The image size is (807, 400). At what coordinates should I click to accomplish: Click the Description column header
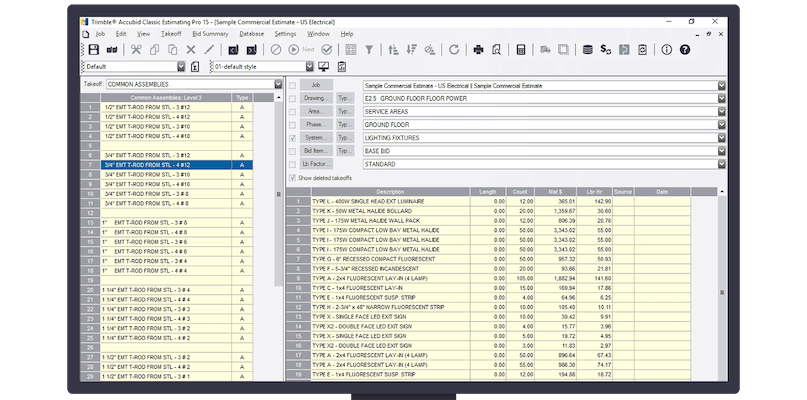[391, 192]
